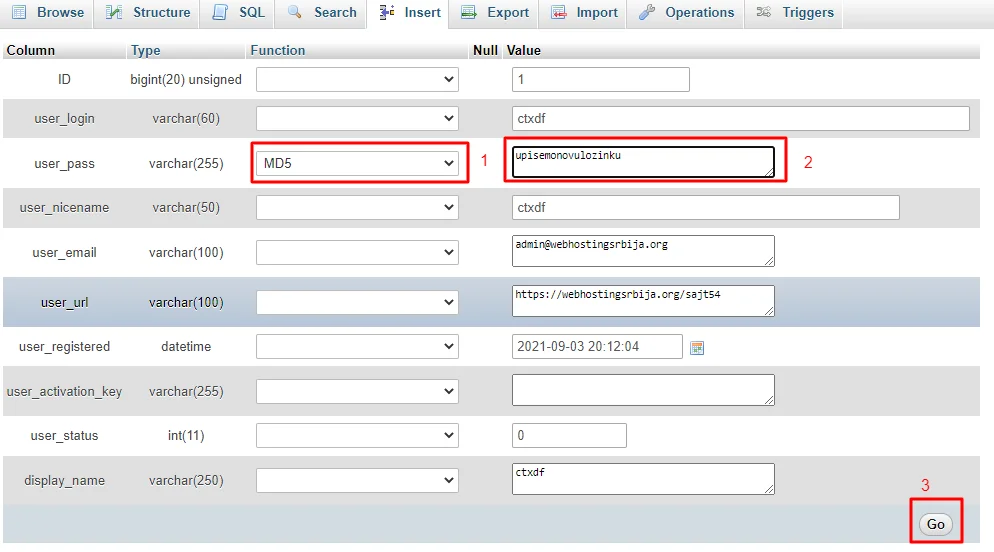Click the varchar(50) type text
The image size is (994, 552).
pos(186,208)
